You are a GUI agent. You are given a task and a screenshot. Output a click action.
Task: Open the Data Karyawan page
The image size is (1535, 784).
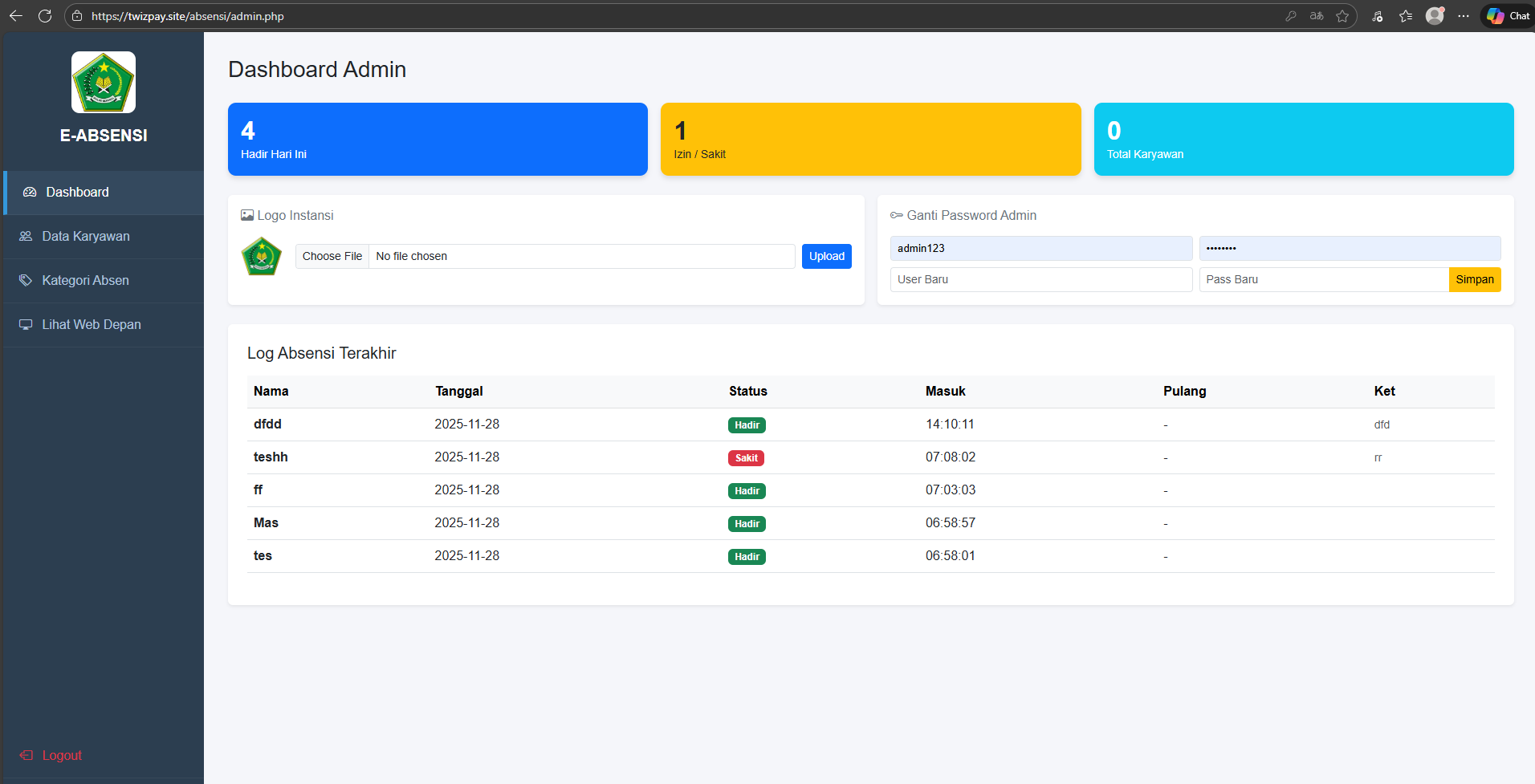[85, 237]
